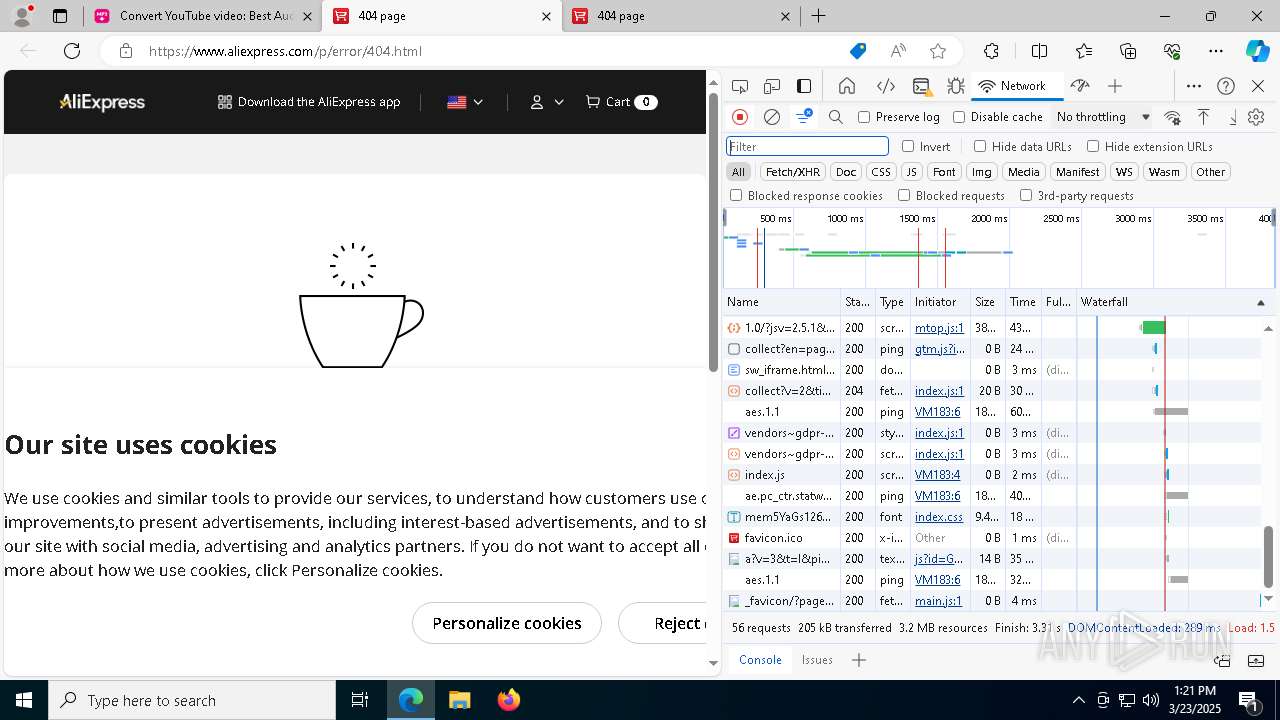
Task: Check the Invert filter checkbox
Action: 908,146
